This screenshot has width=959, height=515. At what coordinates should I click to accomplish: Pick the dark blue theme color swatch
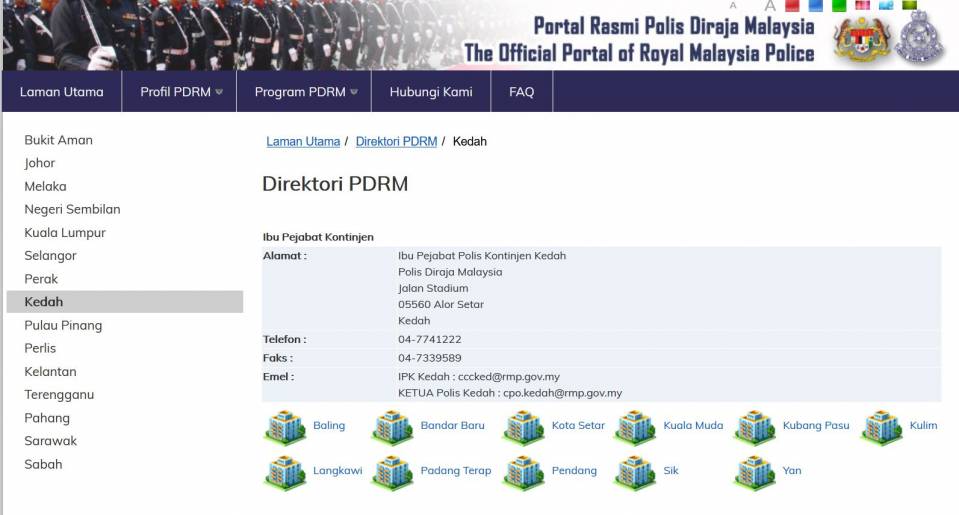point(815,6)
